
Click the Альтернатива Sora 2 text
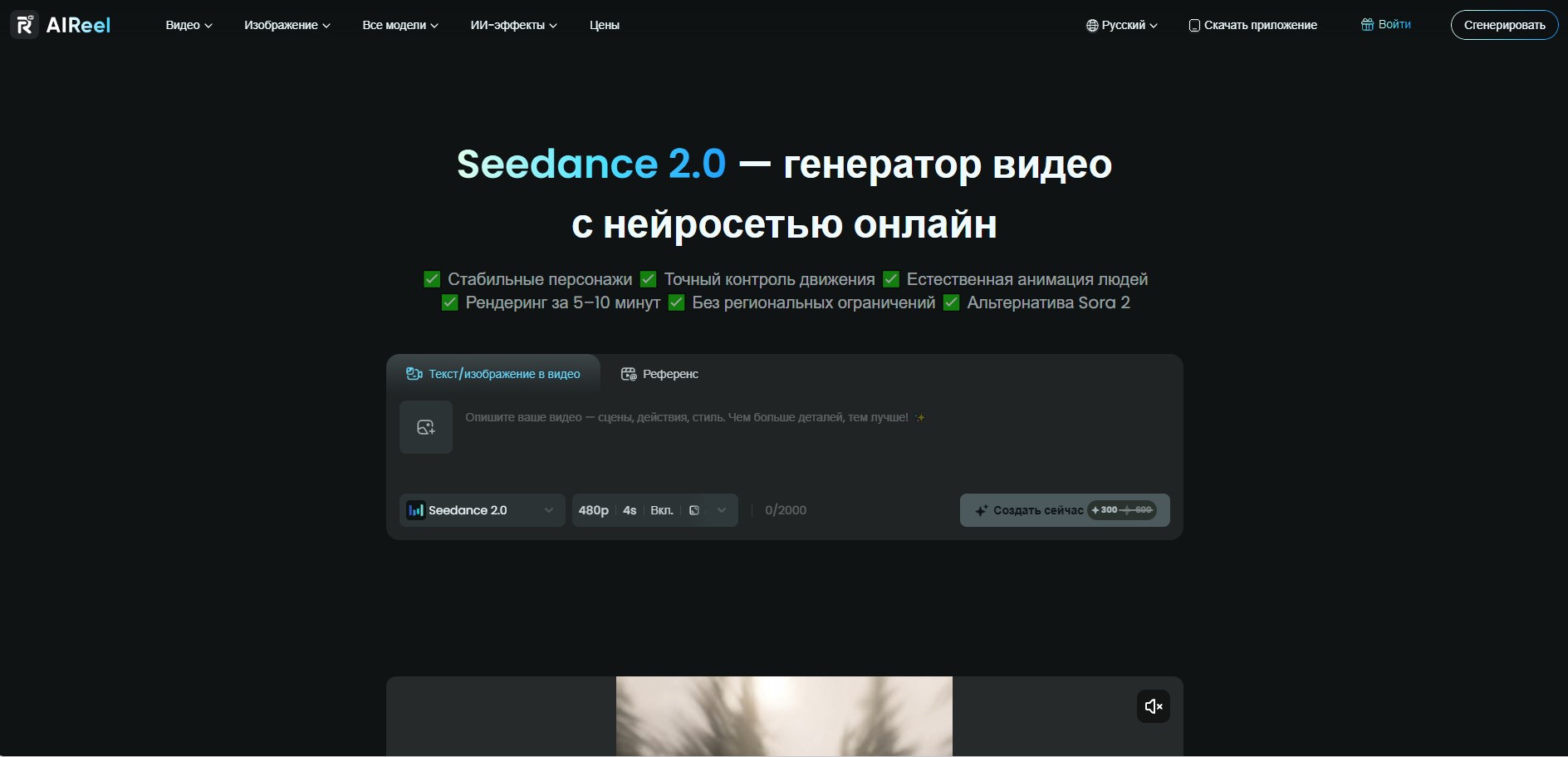tap(1048, 302)
